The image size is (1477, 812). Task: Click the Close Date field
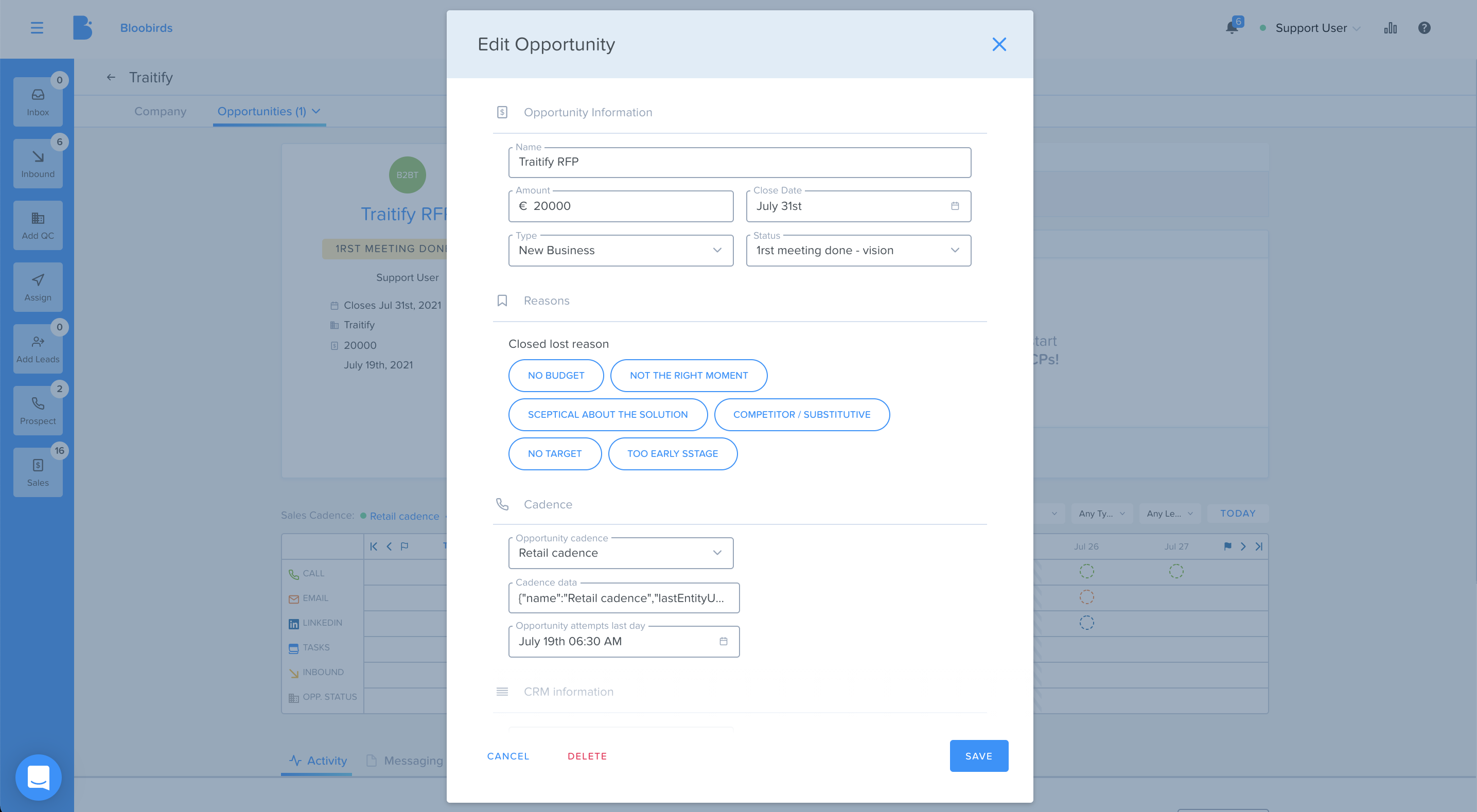[x=858, y=206]
